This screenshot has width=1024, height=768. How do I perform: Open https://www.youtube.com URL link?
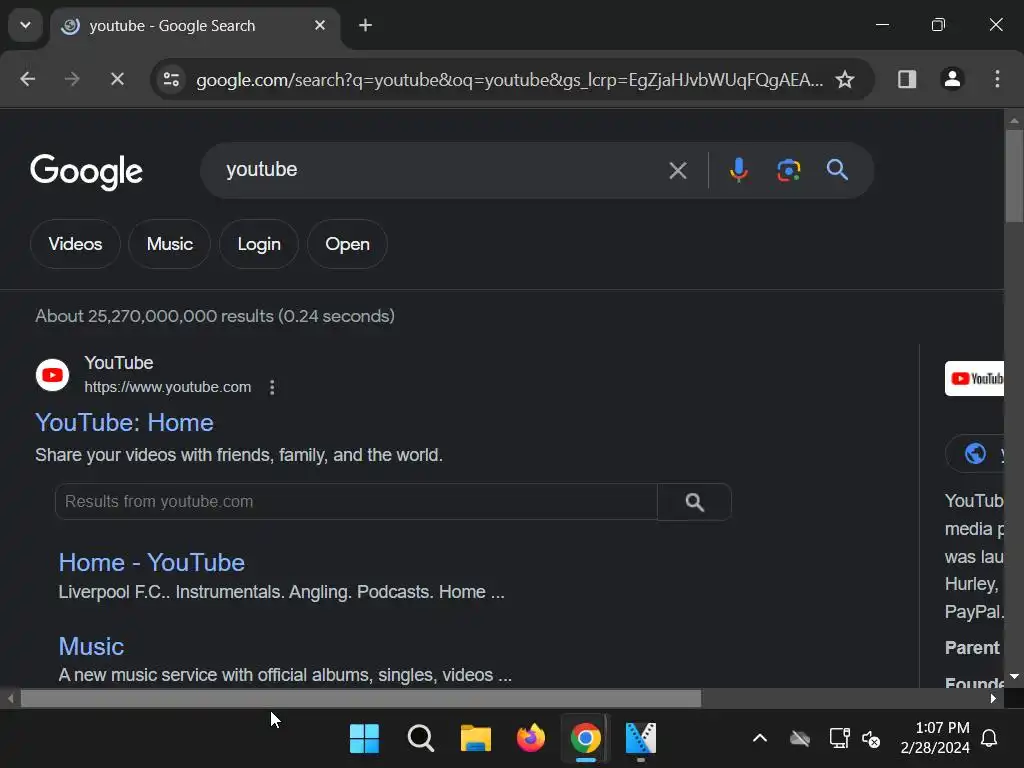click(x=168, y=387)
